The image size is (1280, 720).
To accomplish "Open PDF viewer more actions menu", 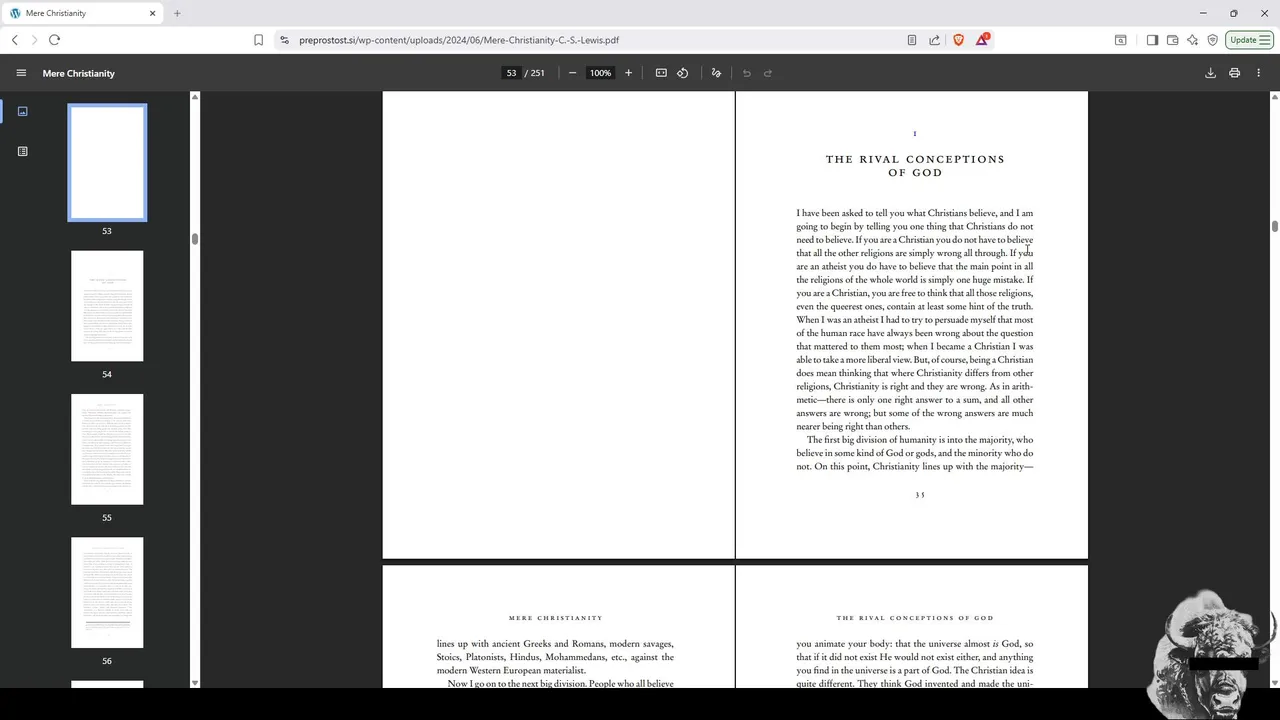I will 1258,73.
